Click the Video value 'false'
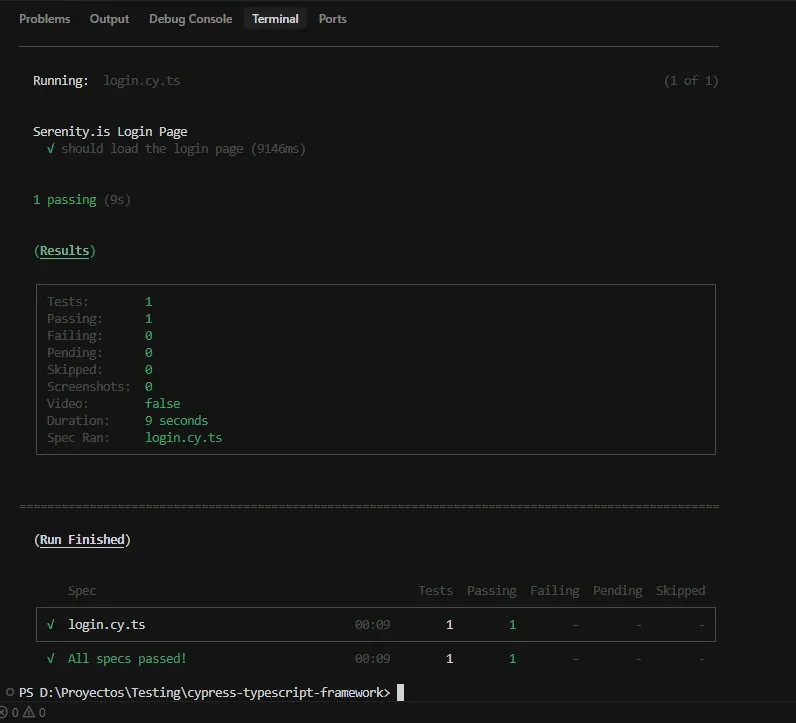 tap(162, 404)
